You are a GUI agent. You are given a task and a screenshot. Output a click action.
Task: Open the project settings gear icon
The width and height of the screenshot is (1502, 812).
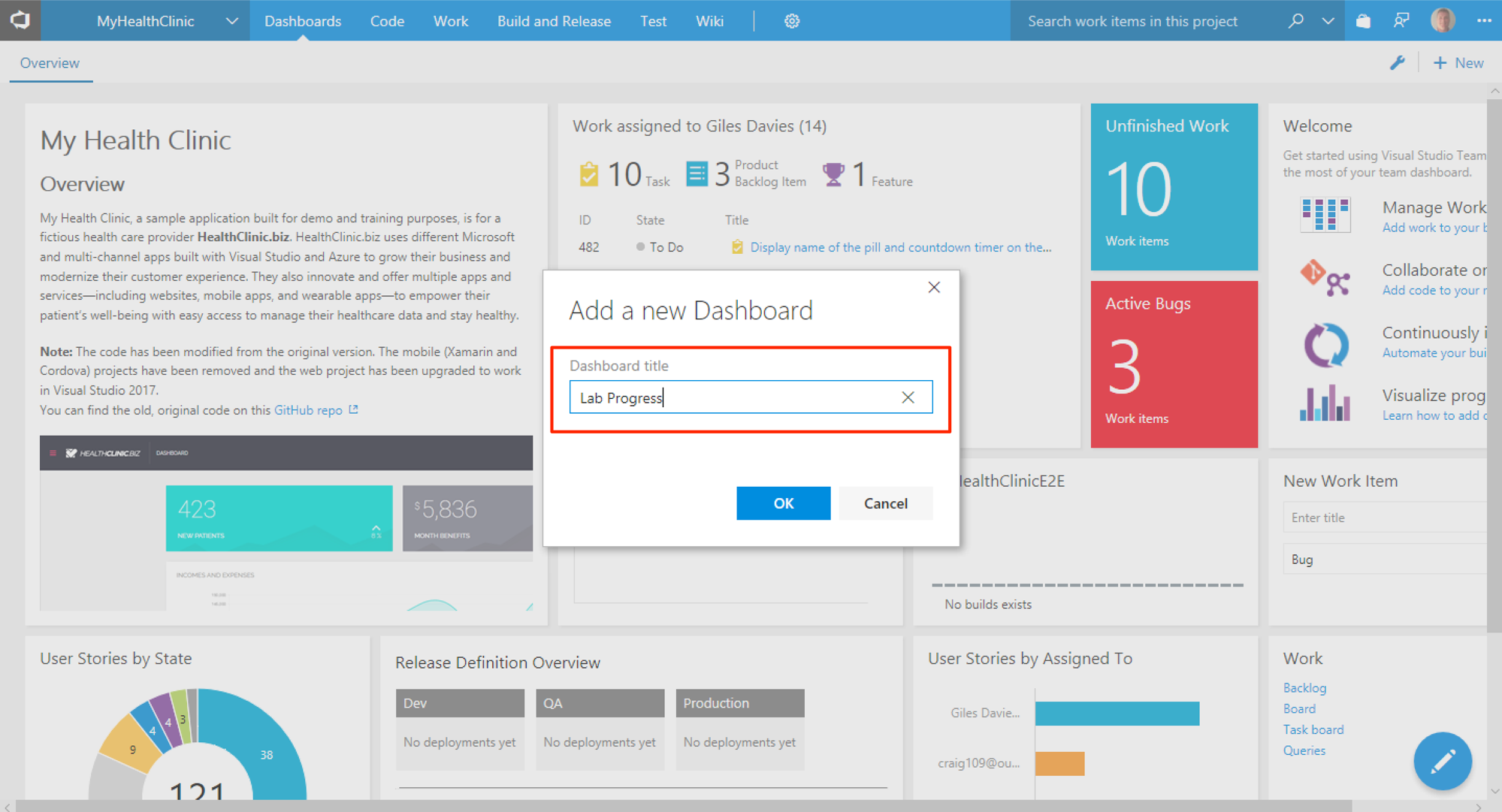792,21
